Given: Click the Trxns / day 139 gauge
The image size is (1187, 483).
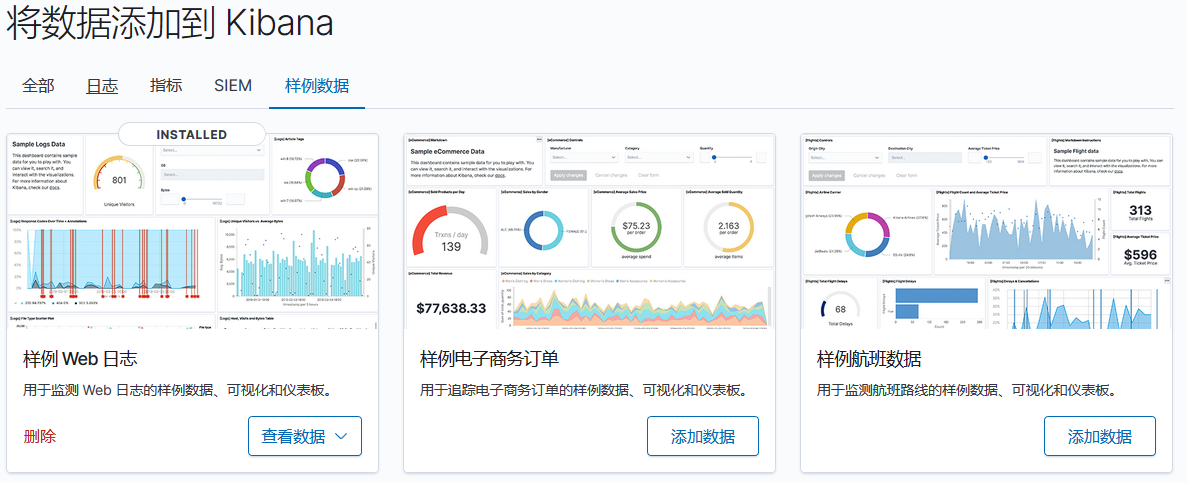Looking at the screenshot, I should 451,231.
